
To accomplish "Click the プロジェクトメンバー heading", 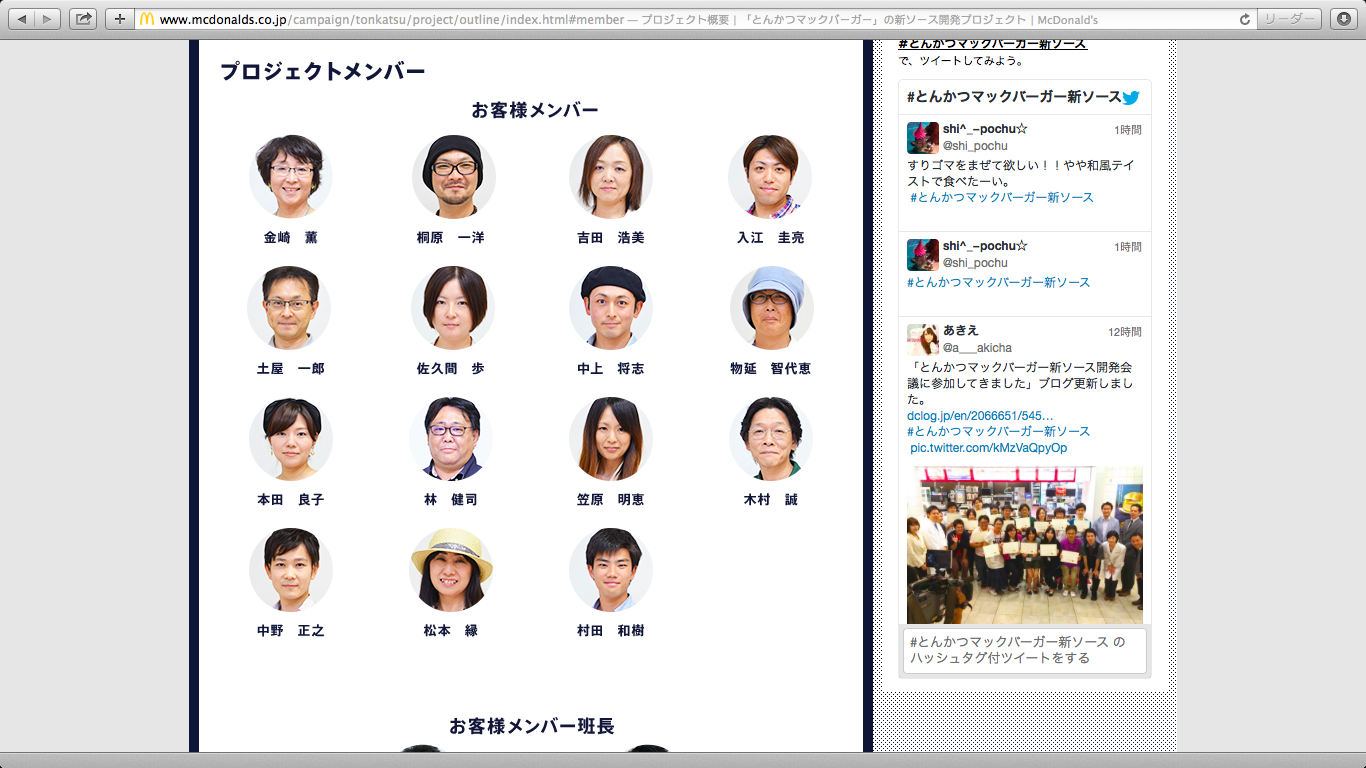I will pos(323,71).
